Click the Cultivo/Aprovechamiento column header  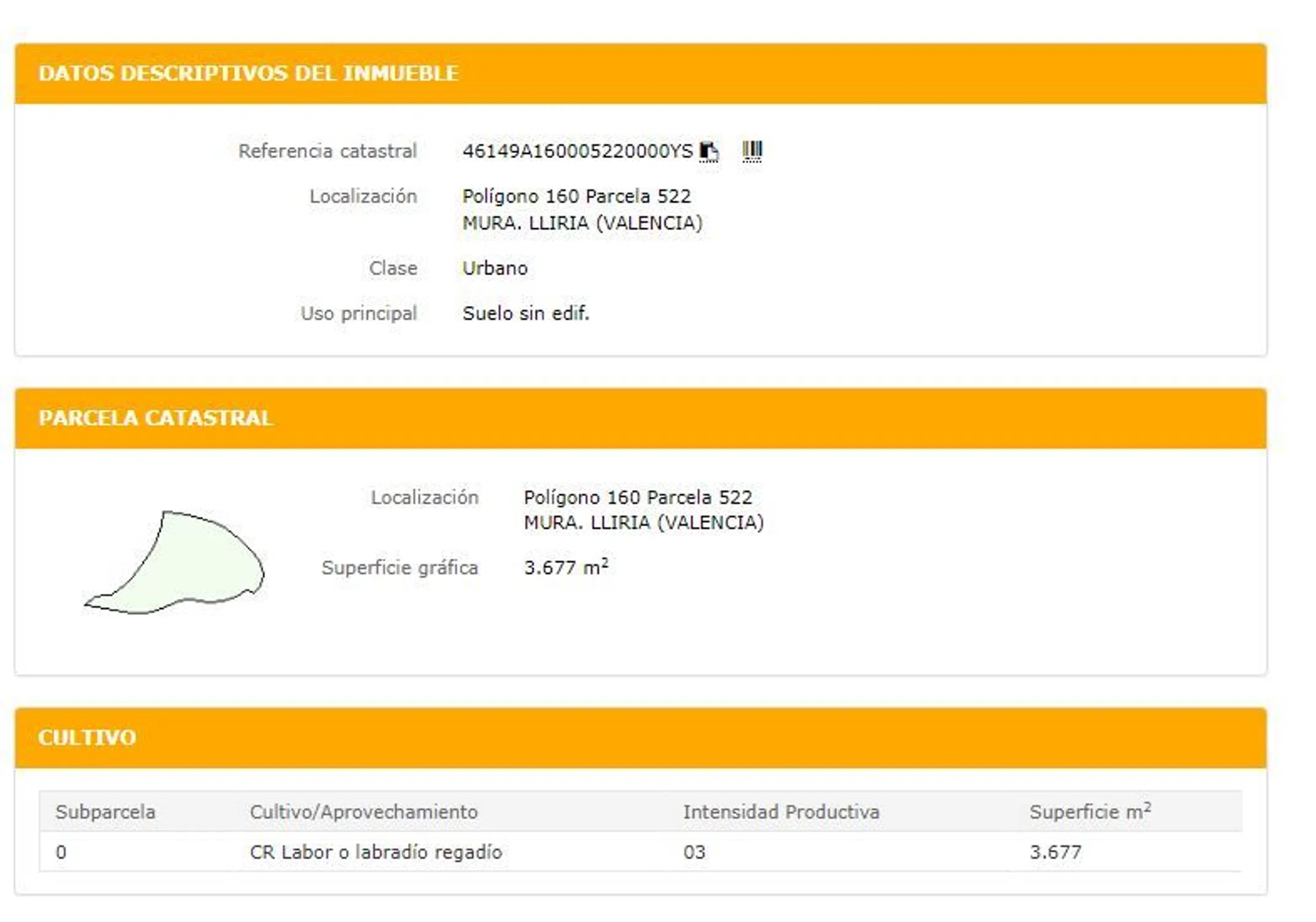point(364,812)
